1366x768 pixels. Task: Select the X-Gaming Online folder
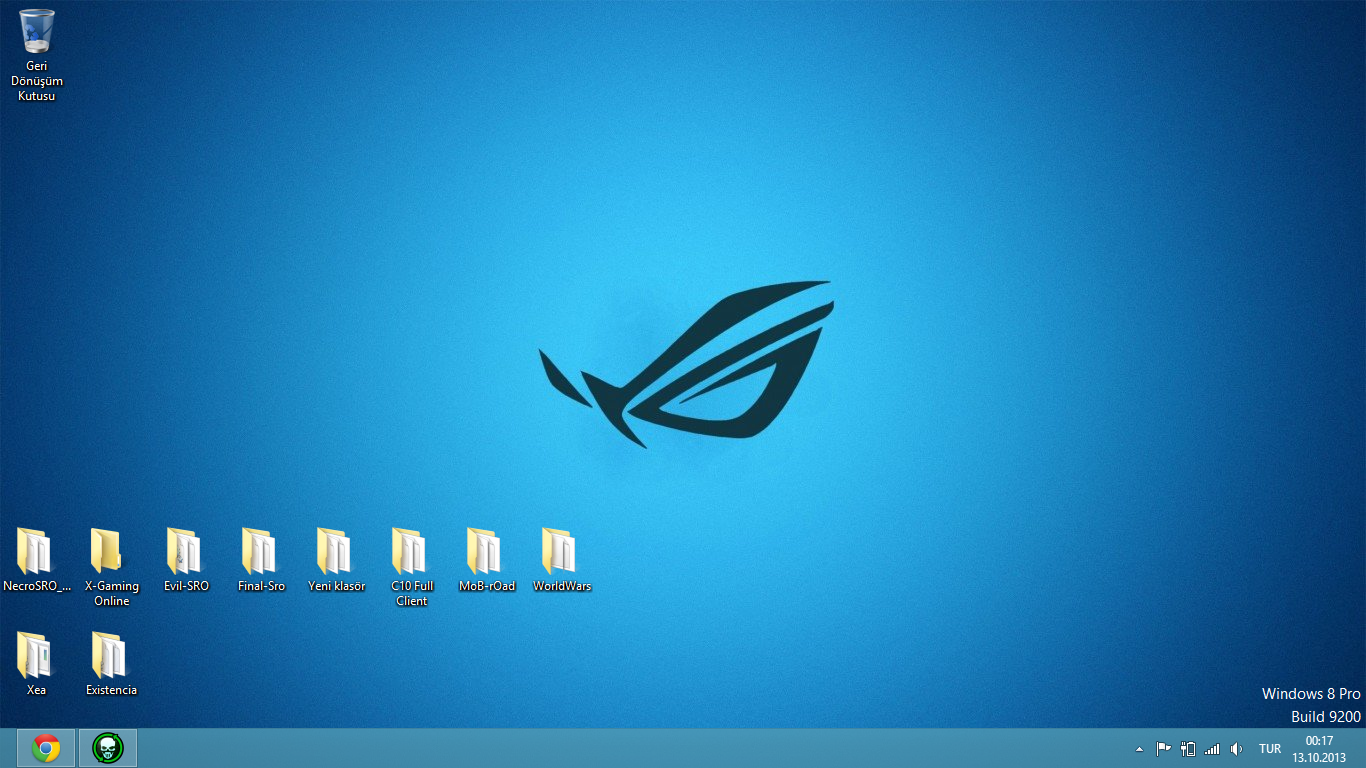[x=111, y=566]
